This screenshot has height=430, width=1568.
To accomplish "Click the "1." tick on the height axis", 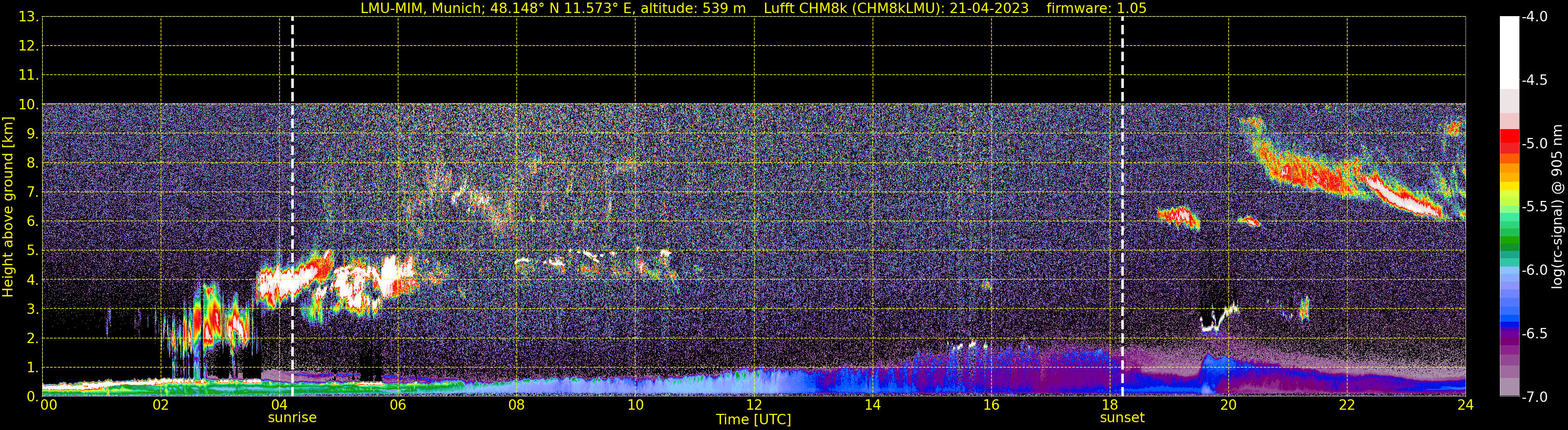I will (32, 368).
